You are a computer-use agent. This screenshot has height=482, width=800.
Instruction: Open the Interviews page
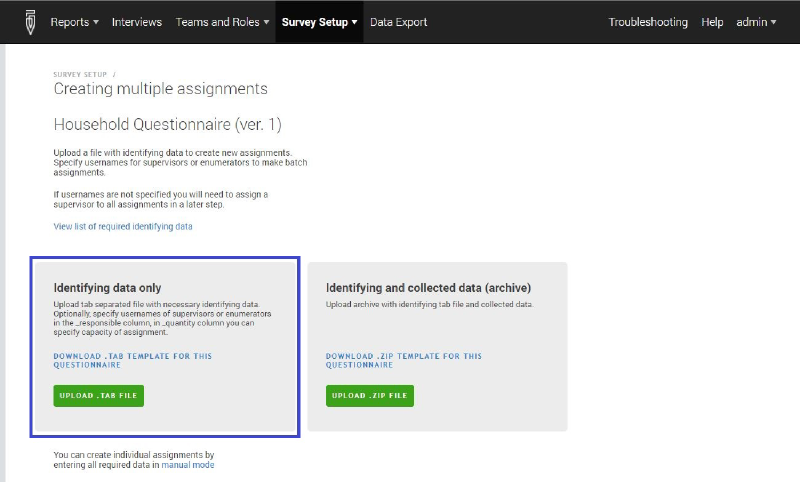(137, 22)
